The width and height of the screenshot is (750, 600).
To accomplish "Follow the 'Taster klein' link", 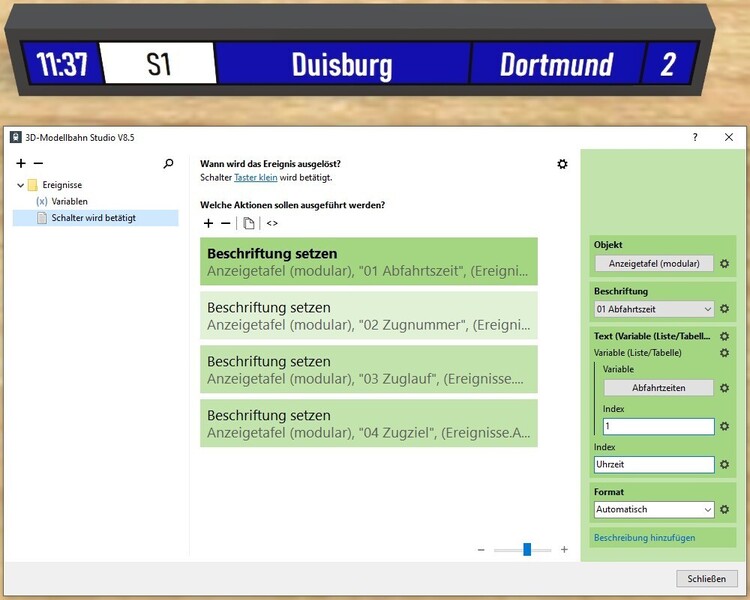I will pos(255,178).
